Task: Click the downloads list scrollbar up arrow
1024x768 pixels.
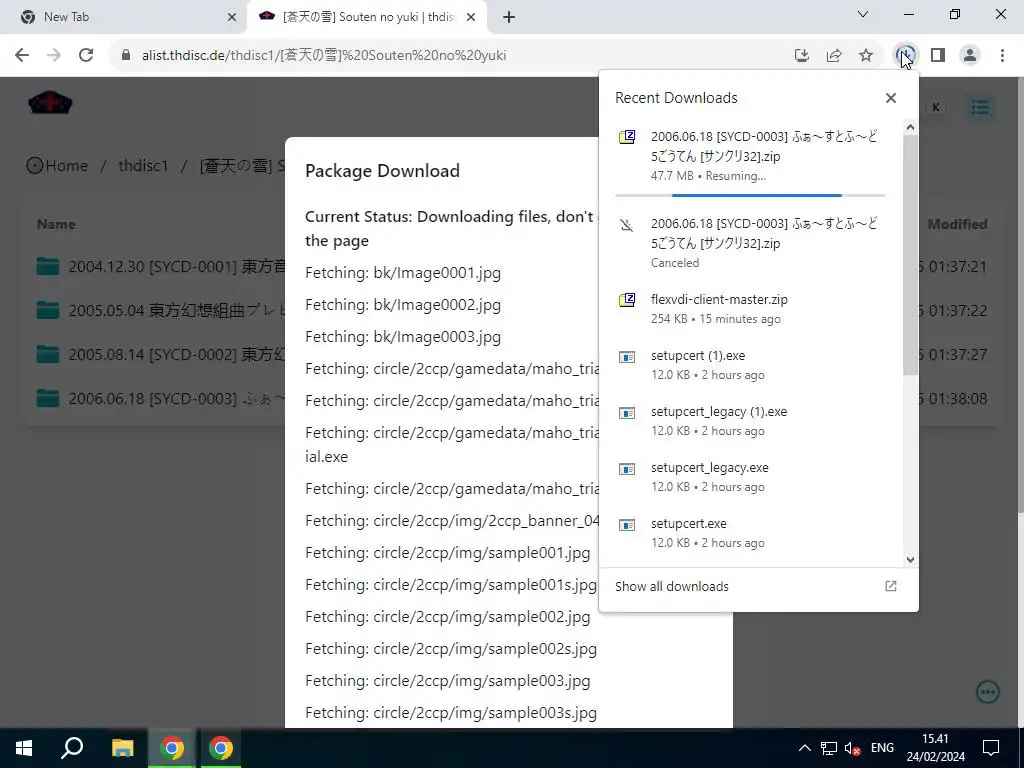Action: point(910,127)
